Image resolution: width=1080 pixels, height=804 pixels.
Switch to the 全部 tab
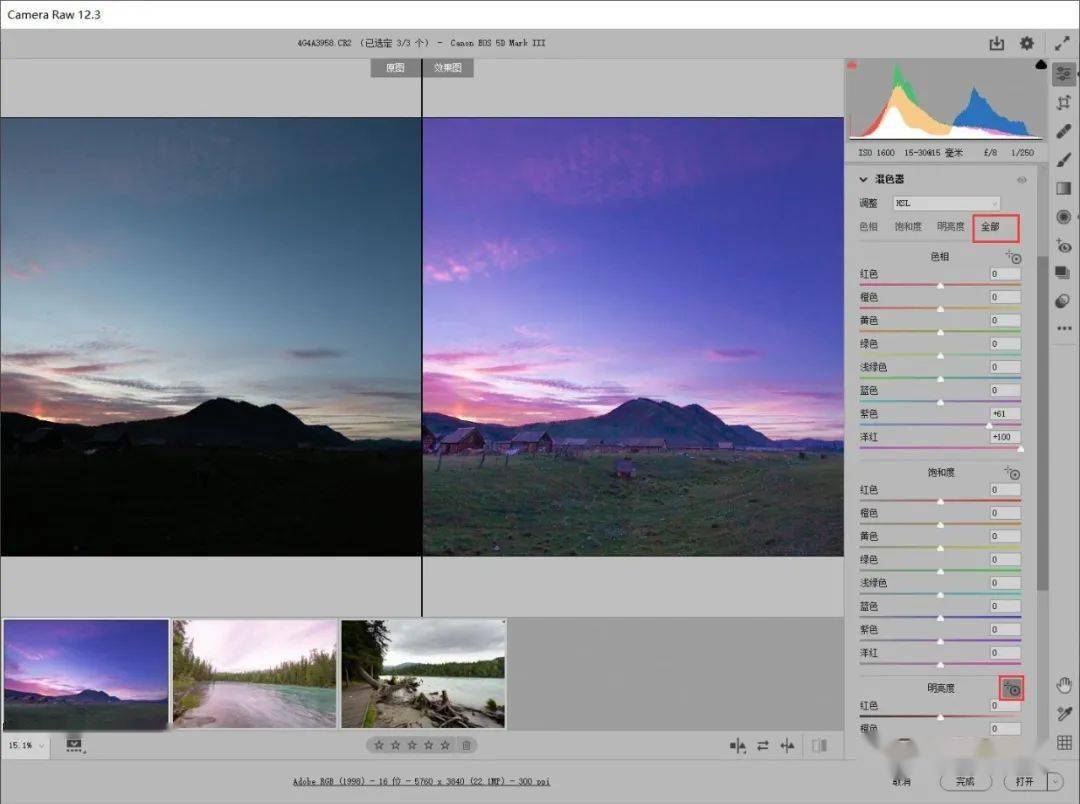tap(990, 227)
